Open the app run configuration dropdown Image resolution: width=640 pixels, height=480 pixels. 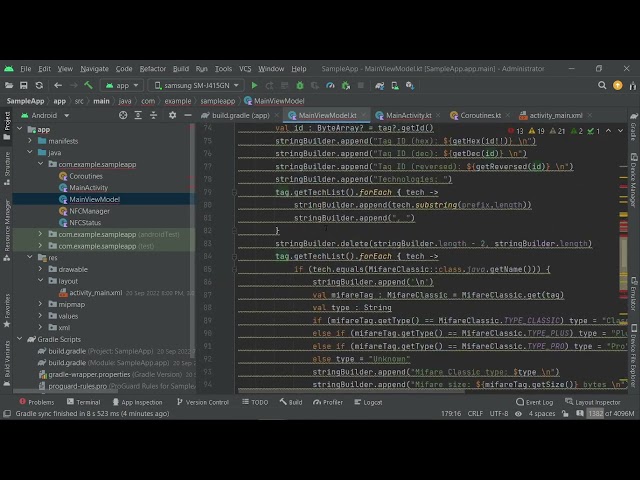point(122,85)
